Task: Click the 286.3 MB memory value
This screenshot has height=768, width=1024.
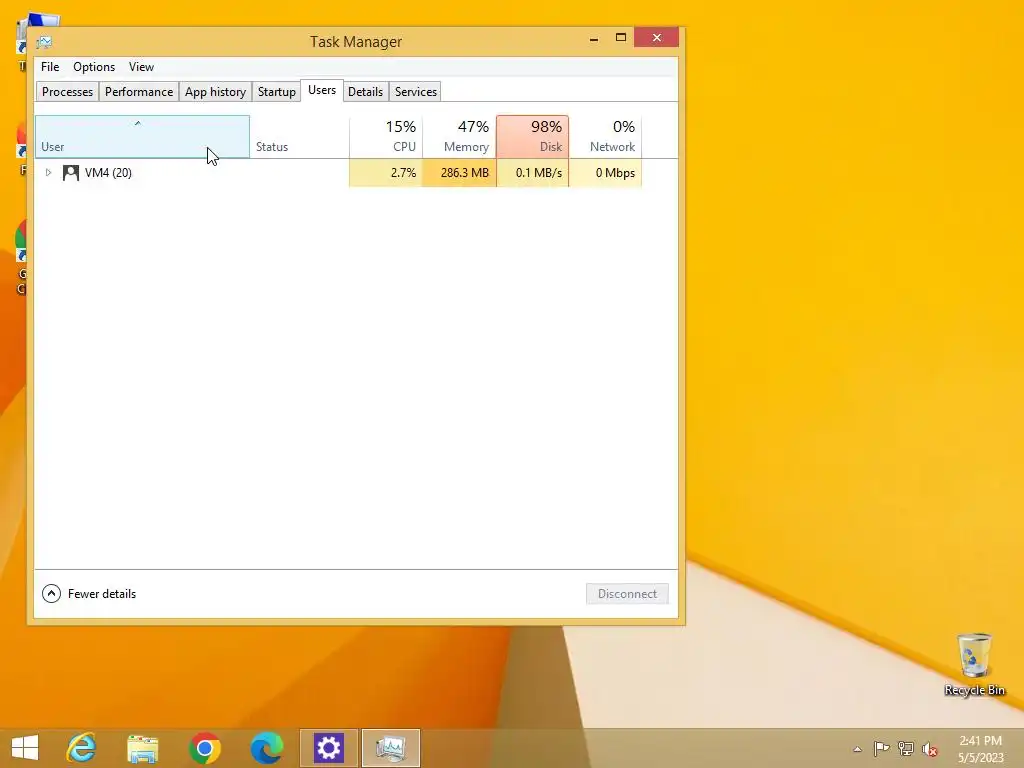Action: click(464, 172)
